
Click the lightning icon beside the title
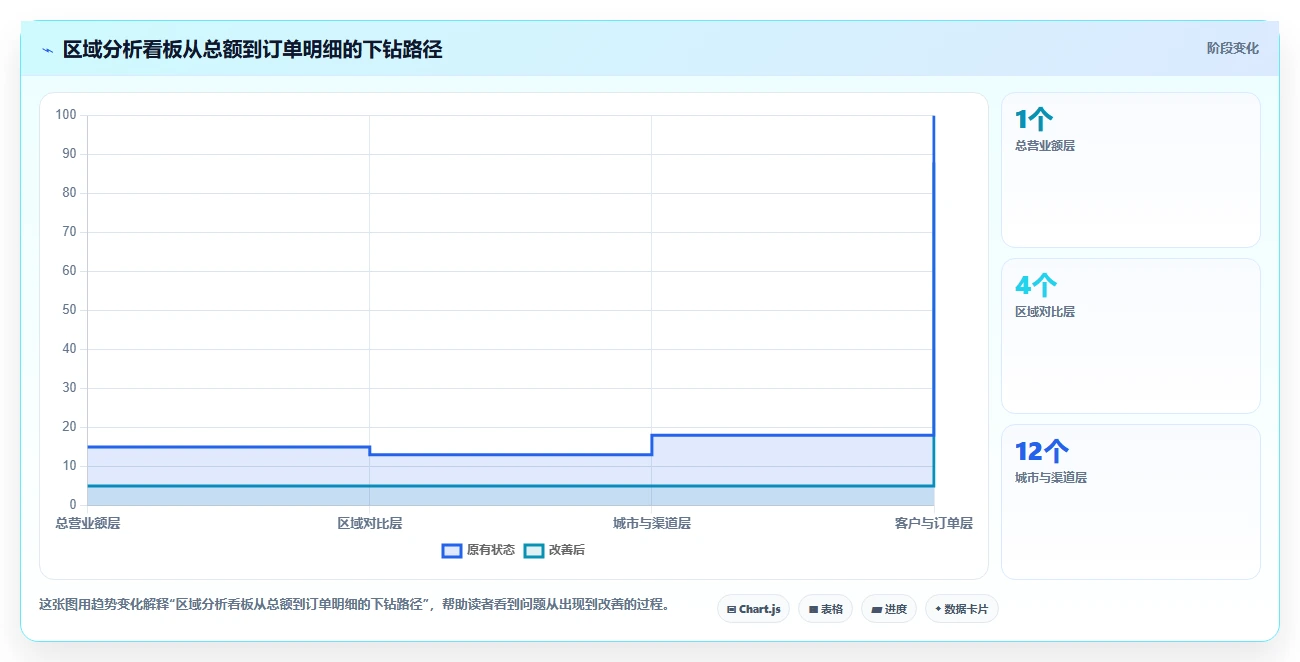coord(47,50)
